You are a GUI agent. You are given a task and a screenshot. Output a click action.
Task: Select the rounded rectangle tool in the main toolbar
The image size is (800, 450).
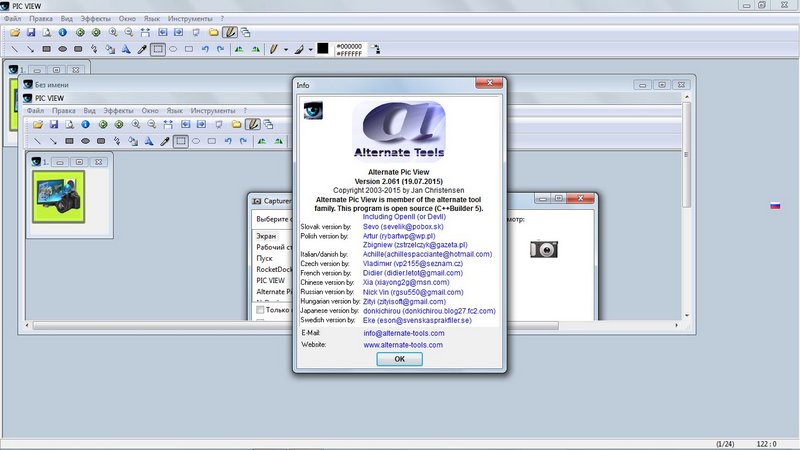78,49
